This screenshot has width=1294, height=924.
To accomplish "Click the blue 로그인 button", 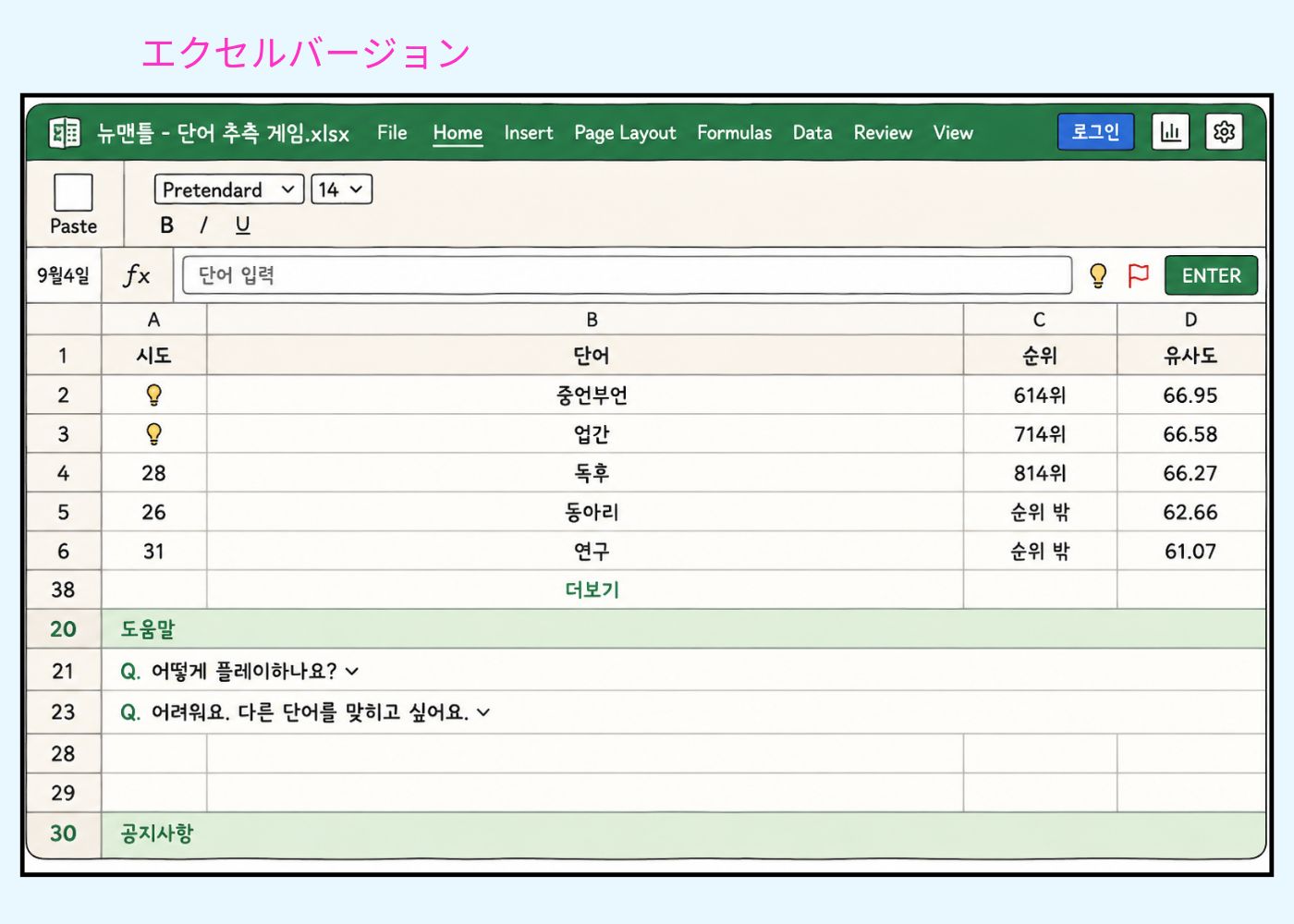I will (x=1095, y=132).
